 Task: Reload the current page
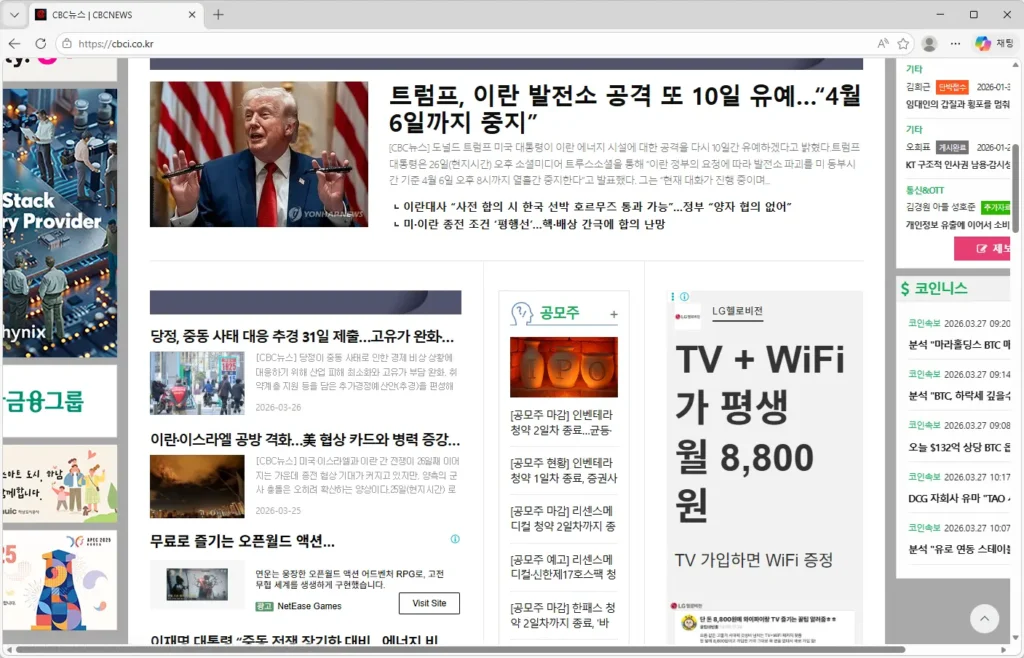tap(40, 44)
